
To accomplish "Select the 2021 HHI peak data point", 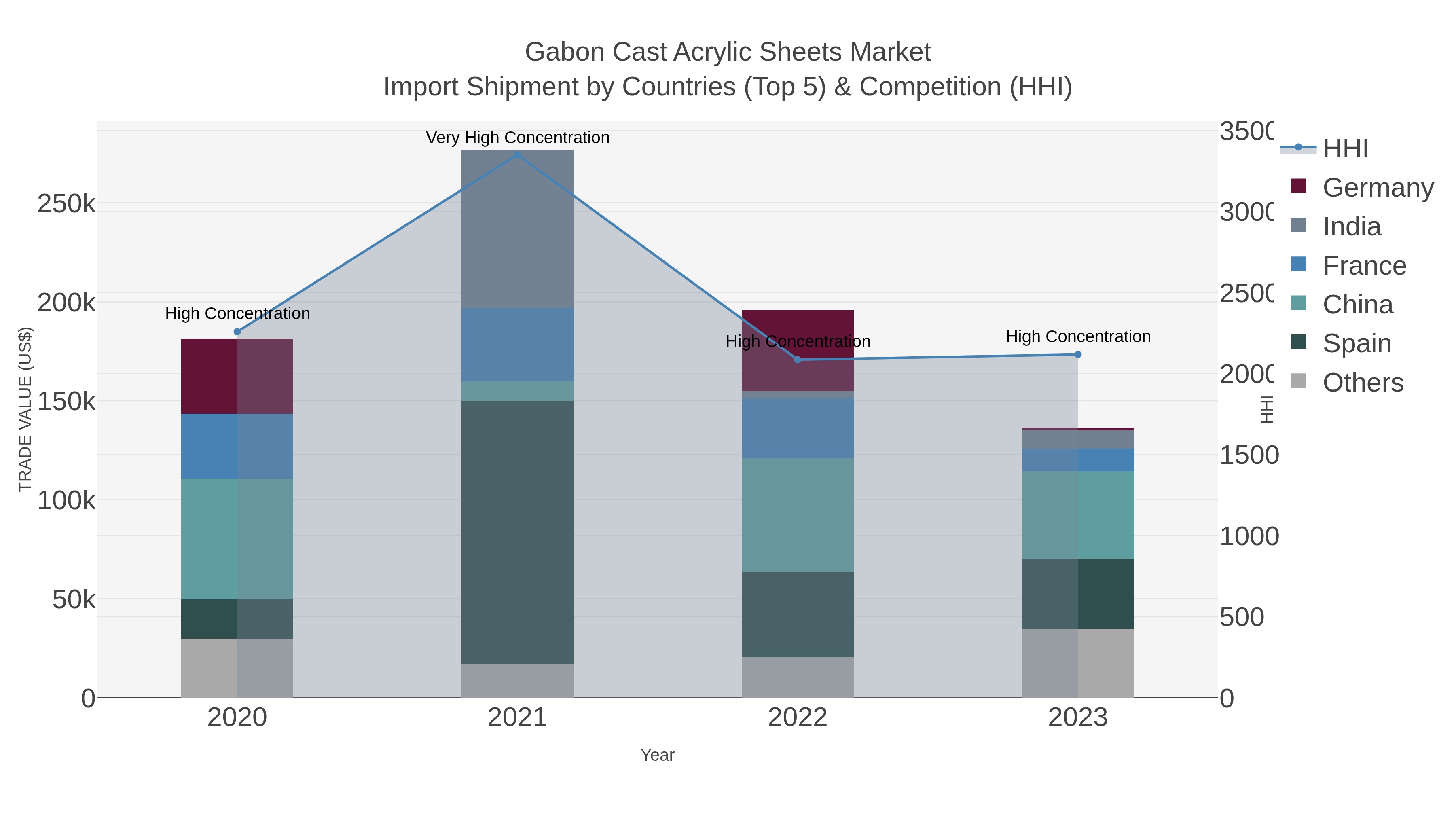I will coord(517,155).
